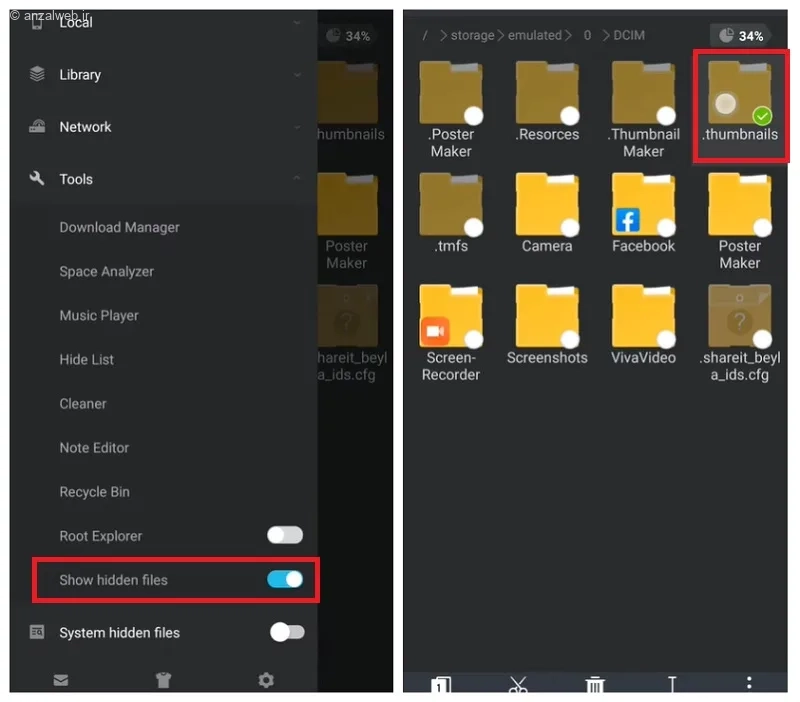Open the three-dot more options menu
Screen dimensions: 800x702
tap(749, 683)
